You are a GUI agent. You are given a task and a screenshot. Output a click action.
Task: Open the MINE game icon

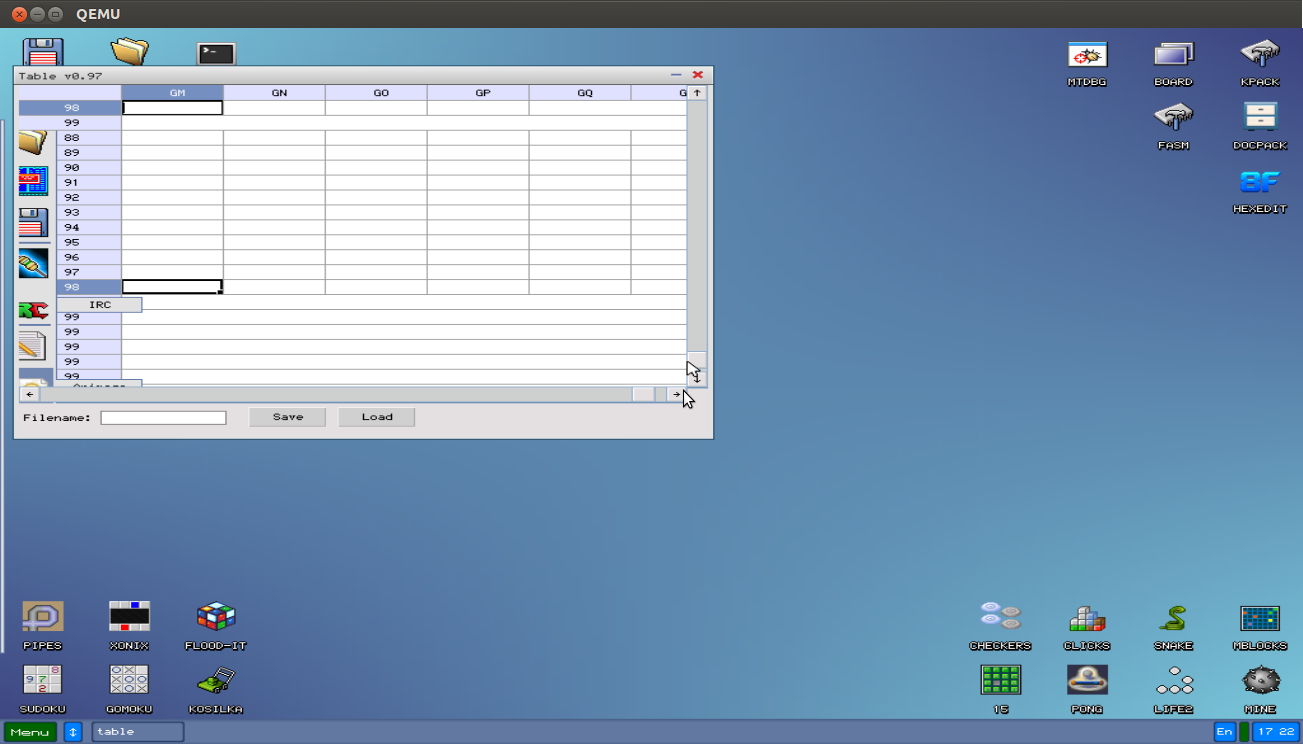[x=1260, y=681]
